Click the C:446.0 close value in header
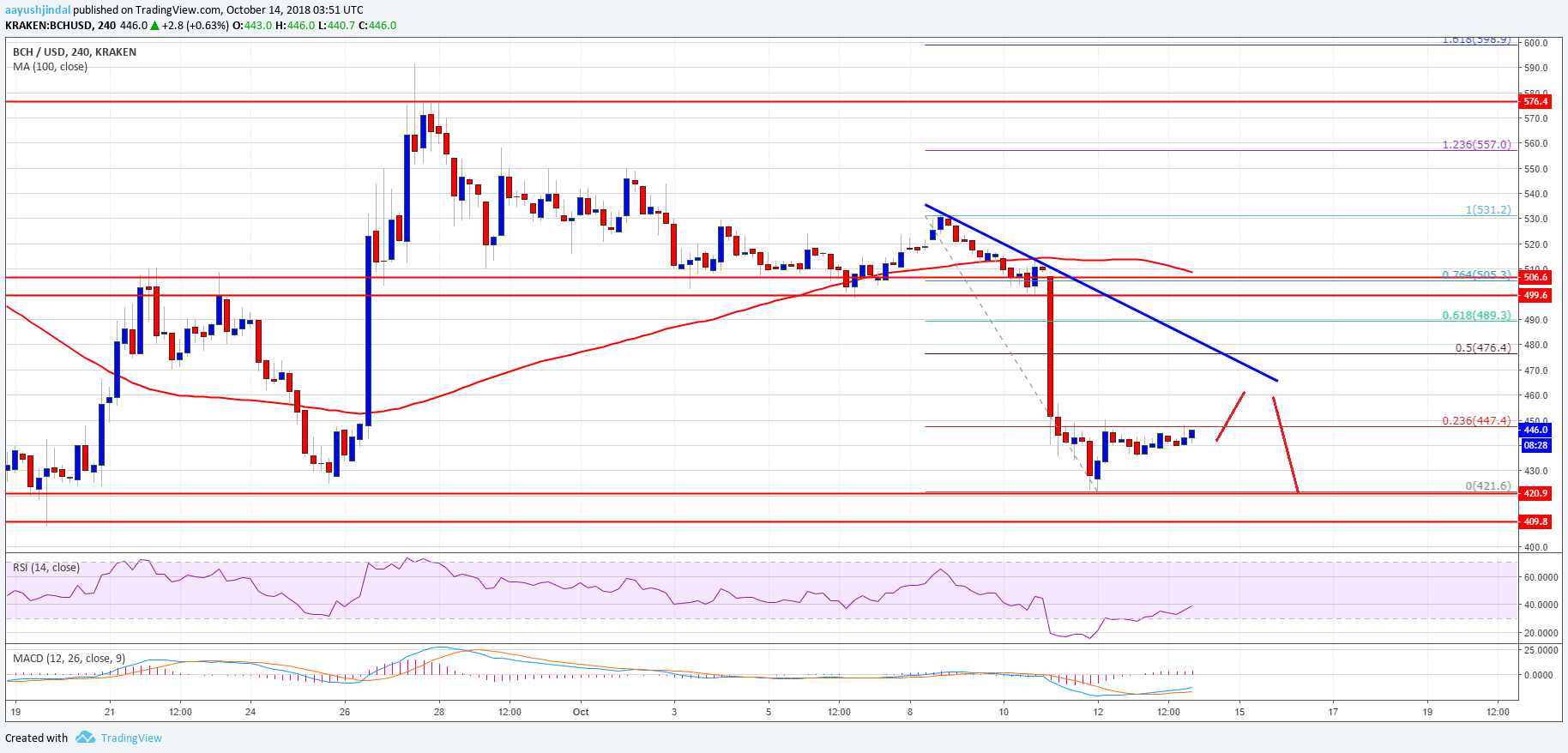 click(377, 26)
